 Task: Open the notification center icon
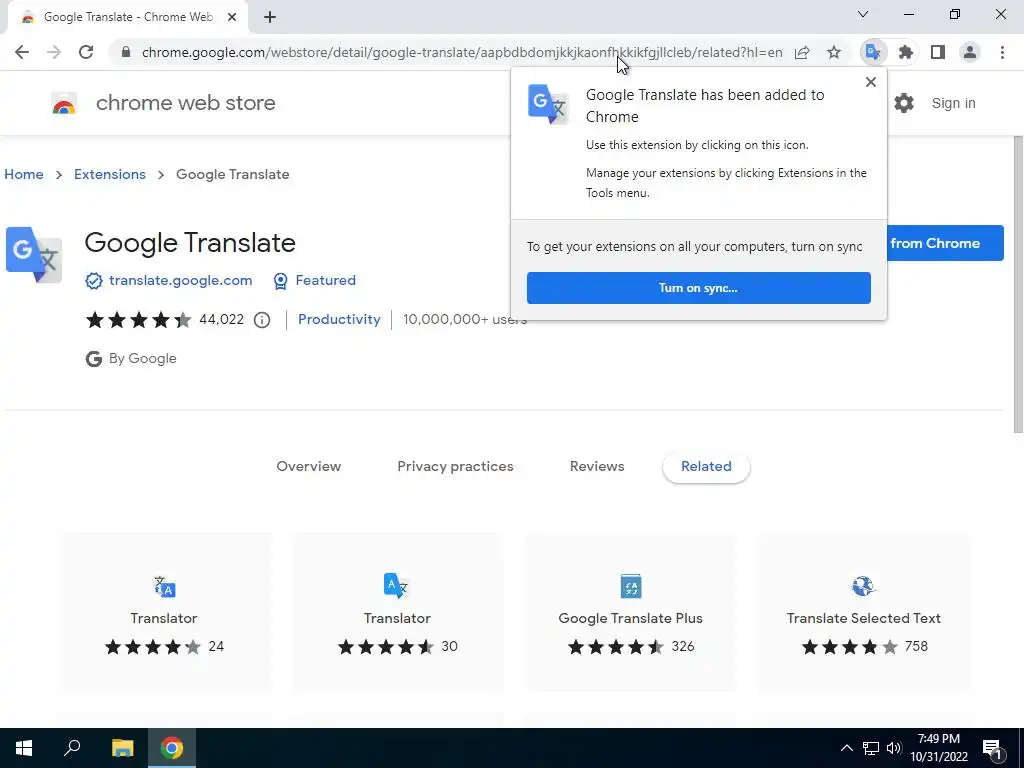(x=993, y=748)
